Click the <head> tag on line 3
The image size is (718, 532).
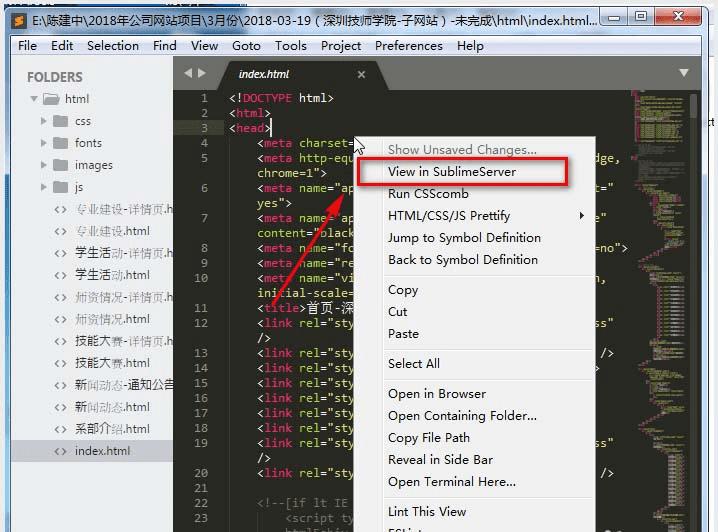pos(250,128)
